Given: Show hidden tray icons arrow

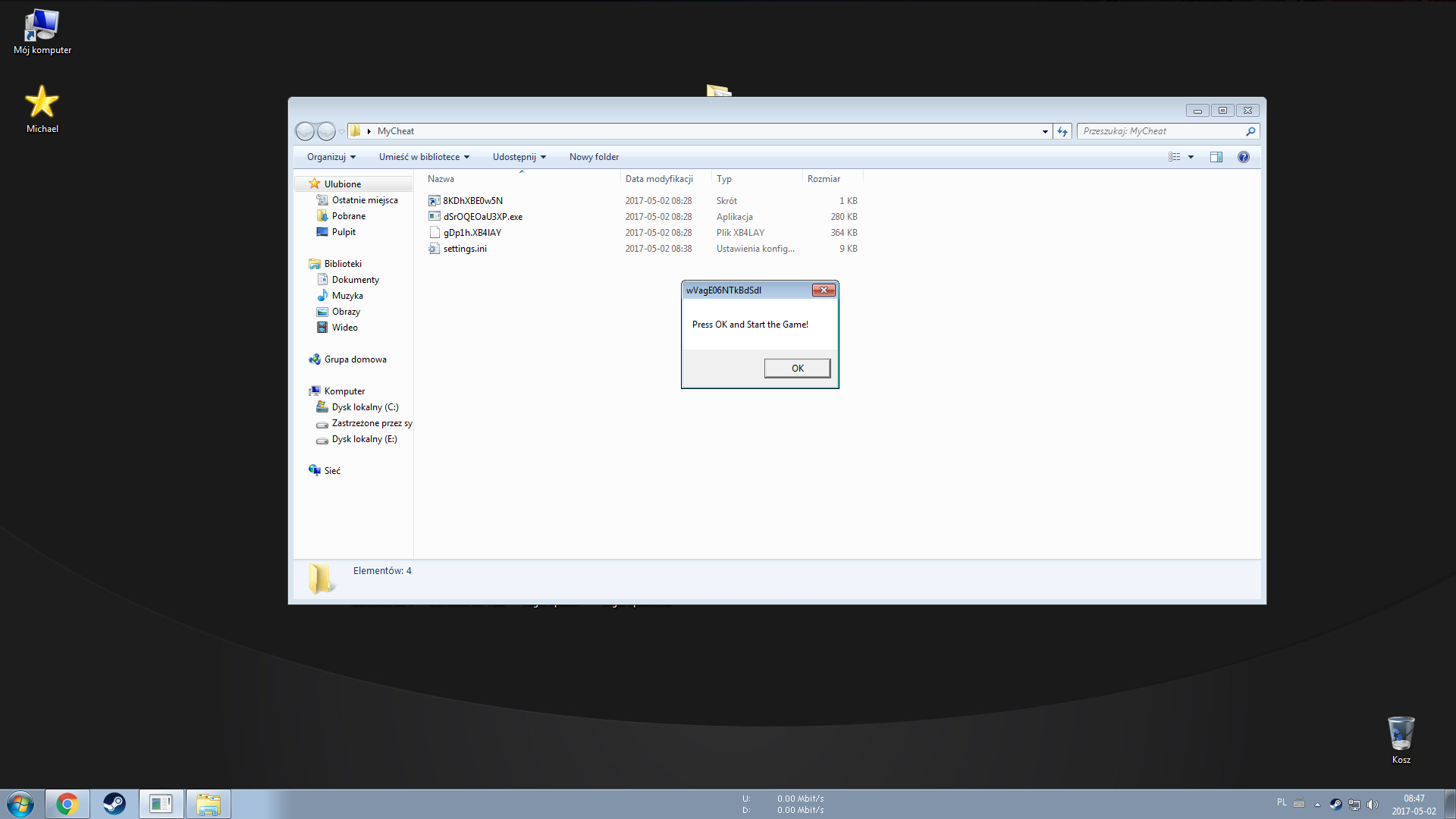Looking at the screenshot, I should 1317,804.
